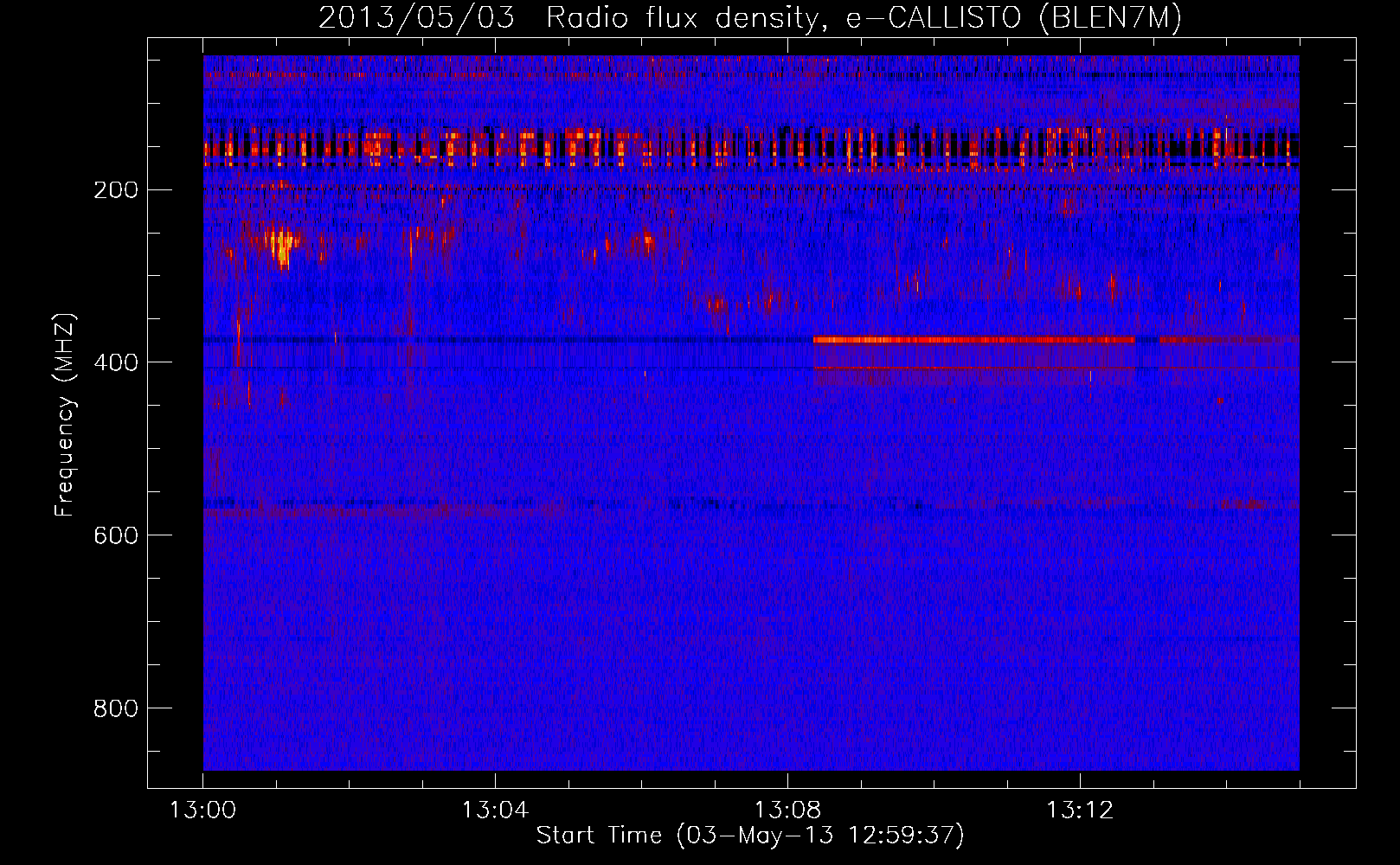This screenshot has height=865, width=1400.
Task: Click the plot title mentioning e-CALLISTO (BLEN7M)
Action: (x=749, y=17)
